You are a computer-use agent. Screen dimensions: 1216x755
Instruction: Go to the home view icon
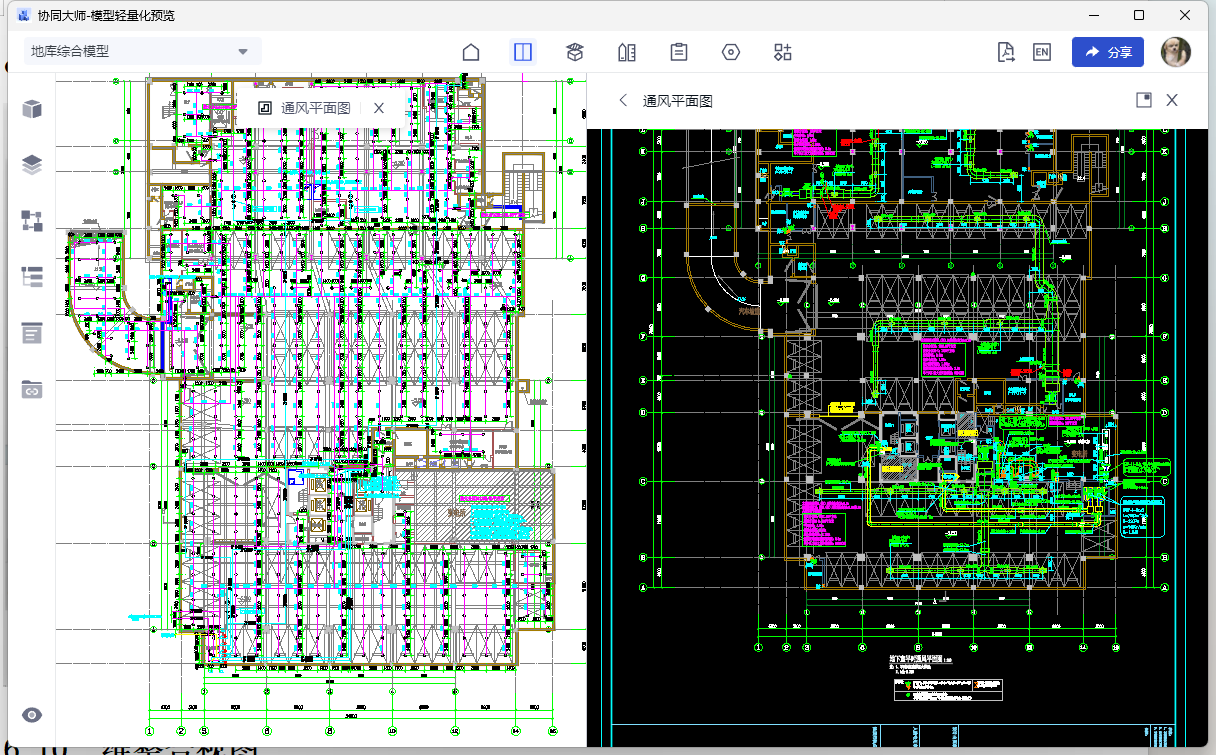(x=471, y=53)
